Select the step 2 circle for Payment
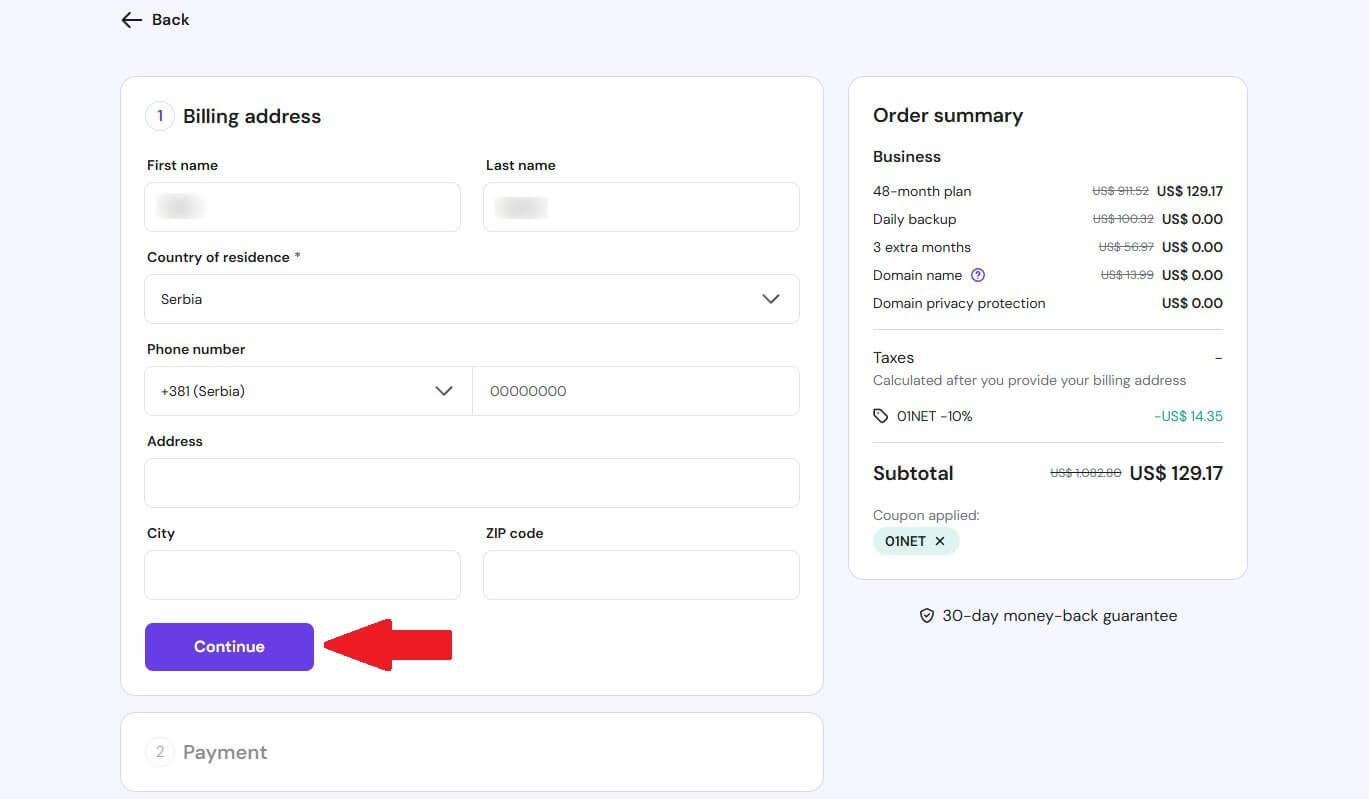Screen dimensions: 1369x799 [x=159, y=751]
